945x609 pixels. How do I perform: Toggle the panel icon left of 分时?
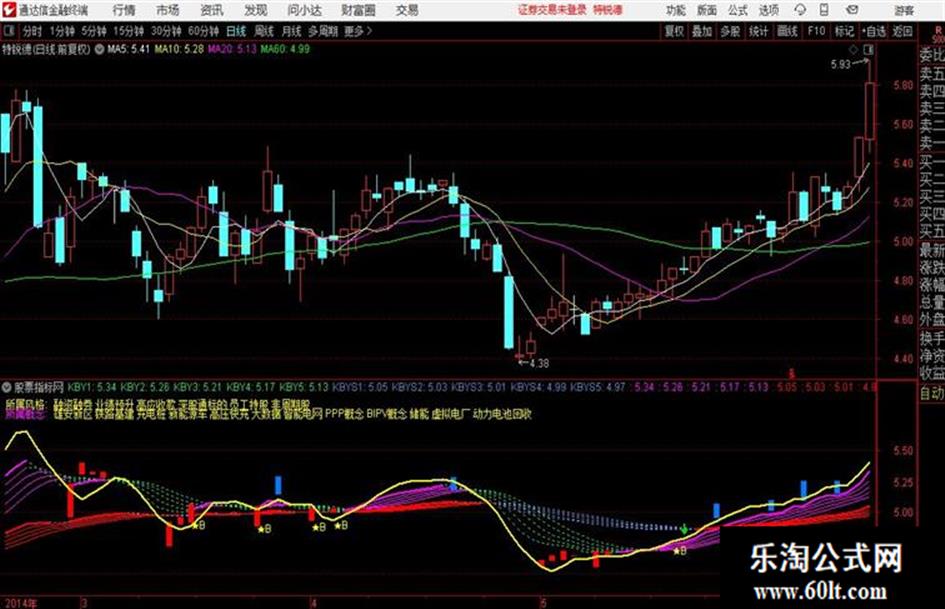pos(8,31)
